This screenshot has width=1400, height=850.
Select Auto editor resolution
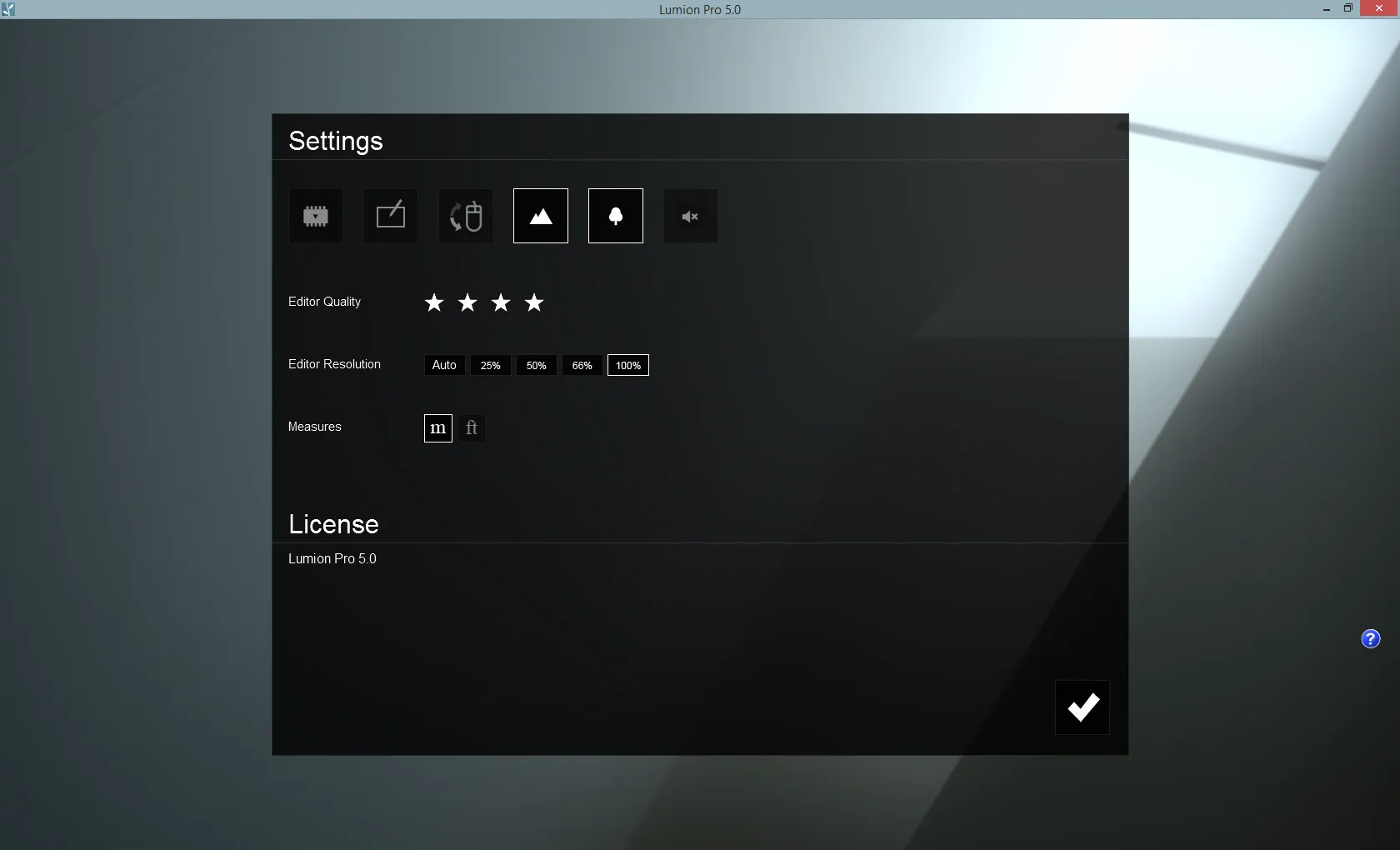point(444,365)
